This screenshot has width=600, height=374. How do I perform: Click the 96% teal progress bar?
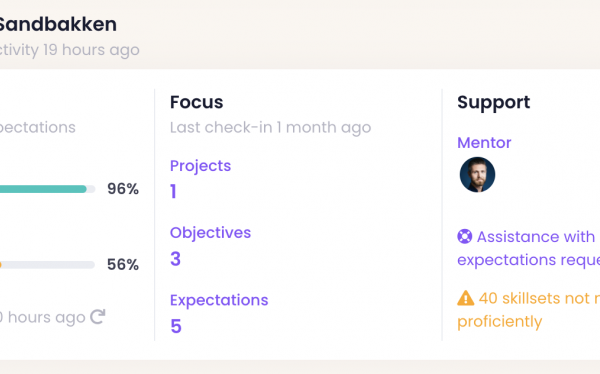(47, 189)
